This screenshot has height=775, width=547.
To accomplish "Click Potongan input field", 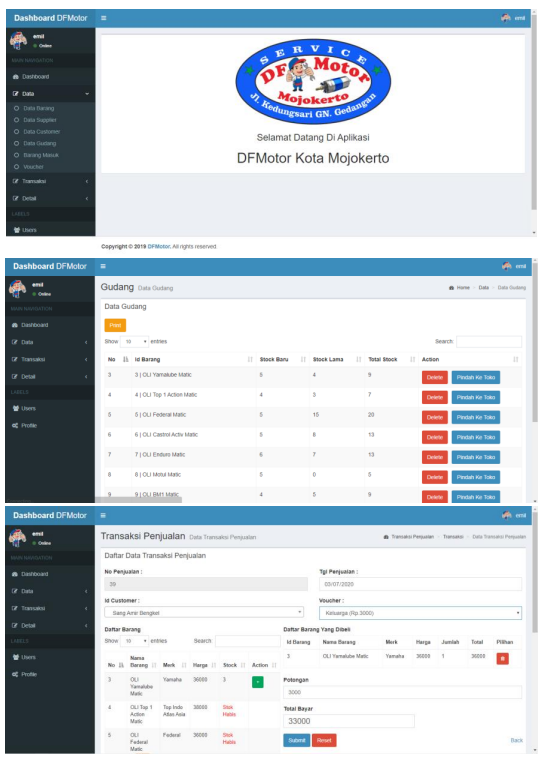I will click(402, 692).
